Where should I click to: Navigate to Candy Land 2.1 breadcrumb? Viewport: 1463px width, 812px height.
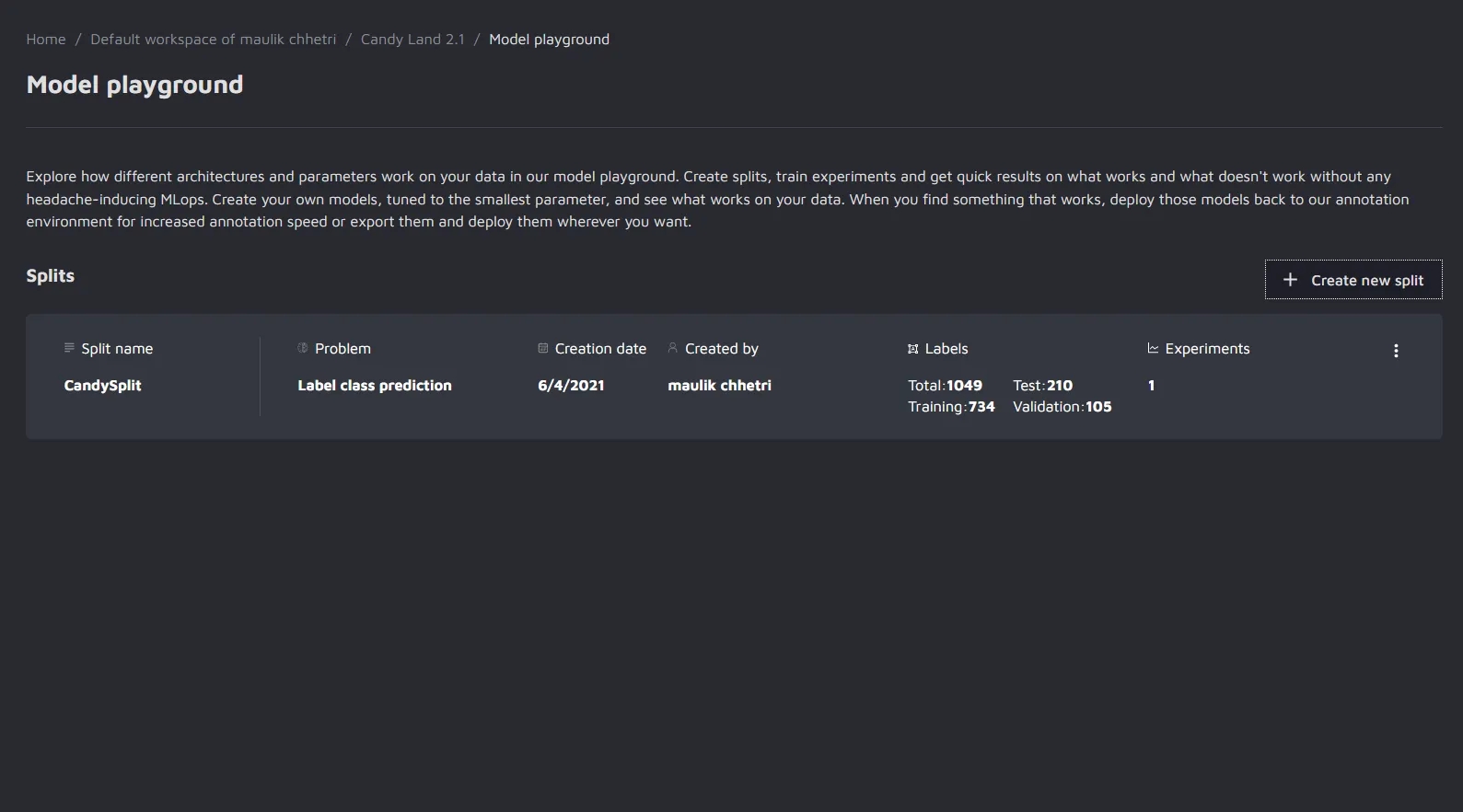[x=412, y=40]
